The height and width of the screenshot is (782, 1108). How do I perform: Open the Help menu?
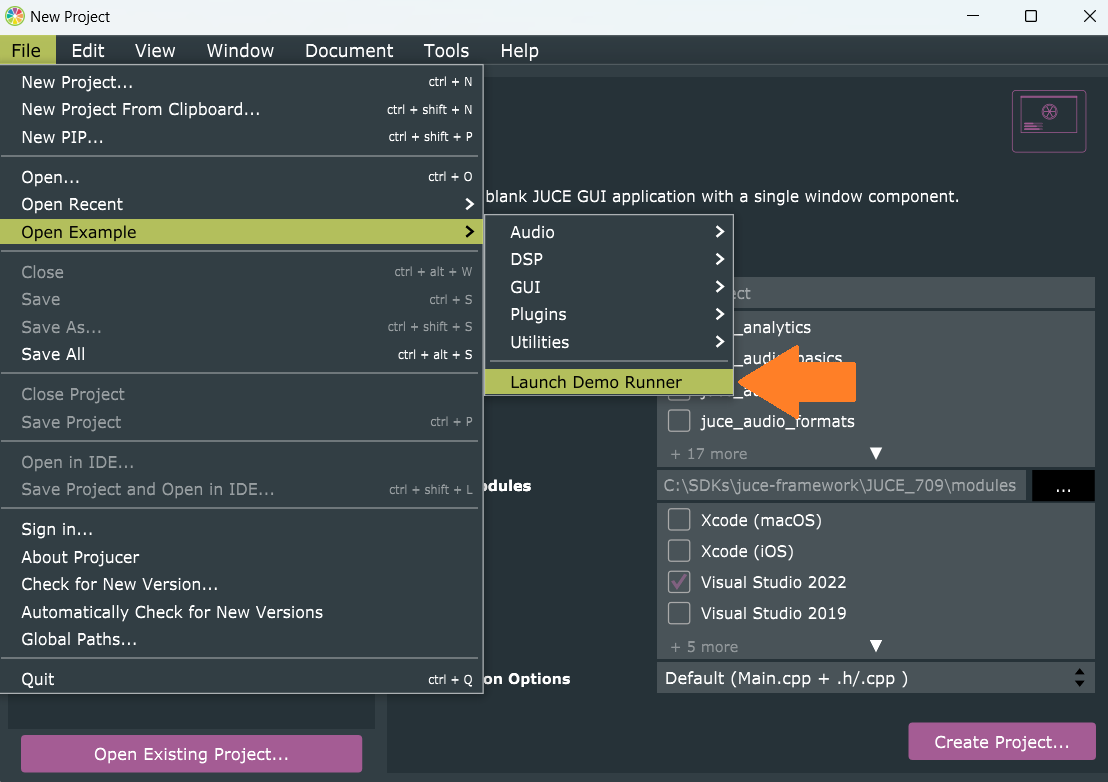tap(519, 51)
